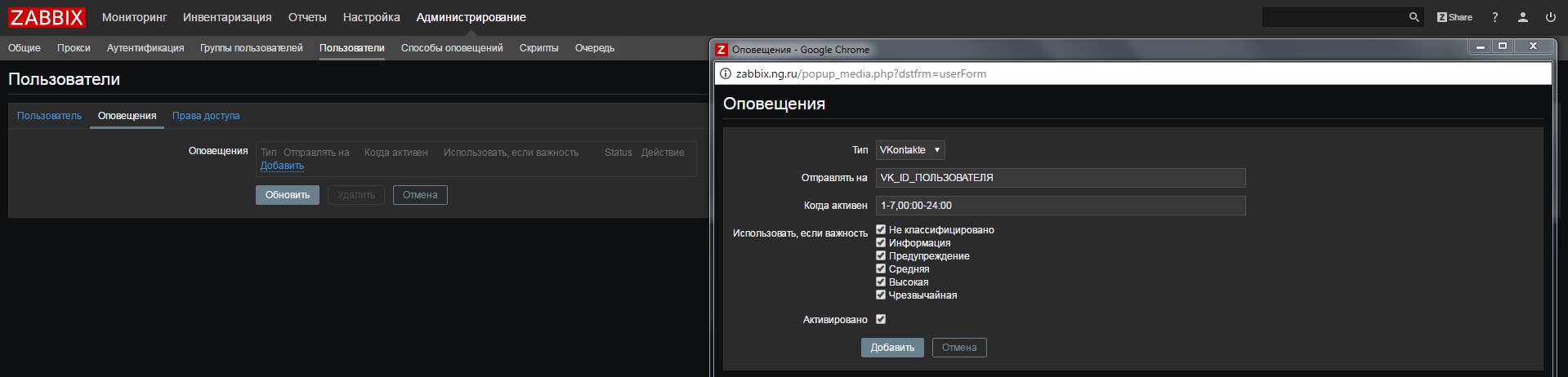Image resolution: width=1568 pixels, height=377 pixels.
Task: Close the Оповещения popup window
Action: click(x=1533, y=47)
